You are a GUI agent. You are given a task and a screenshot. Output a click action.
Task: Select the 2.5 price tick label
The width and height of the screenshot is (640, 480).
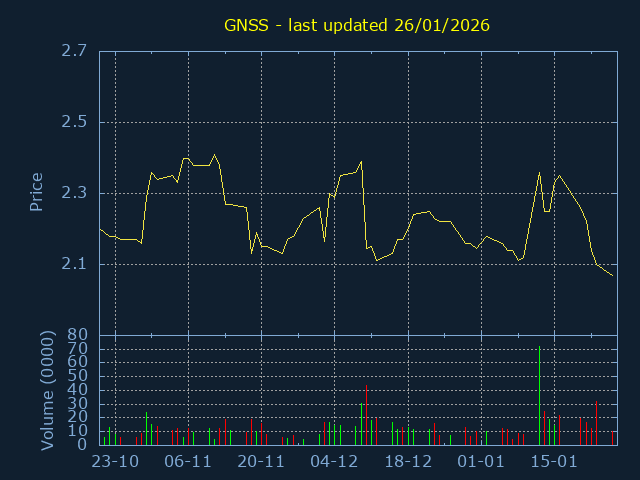(73, 122)
